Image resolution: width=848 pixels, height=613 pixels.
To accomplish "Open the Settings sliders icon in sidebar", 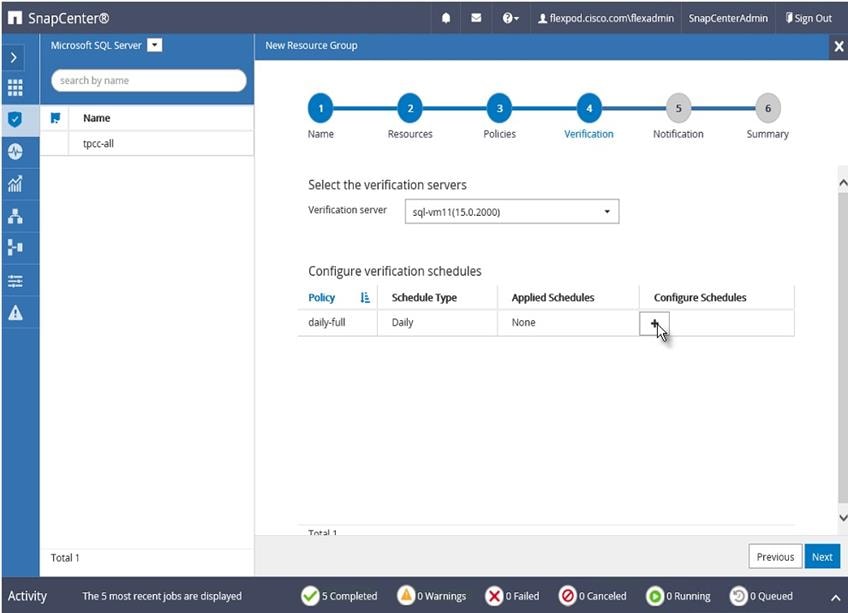I will pyautogui.click(x=15, y=281).
